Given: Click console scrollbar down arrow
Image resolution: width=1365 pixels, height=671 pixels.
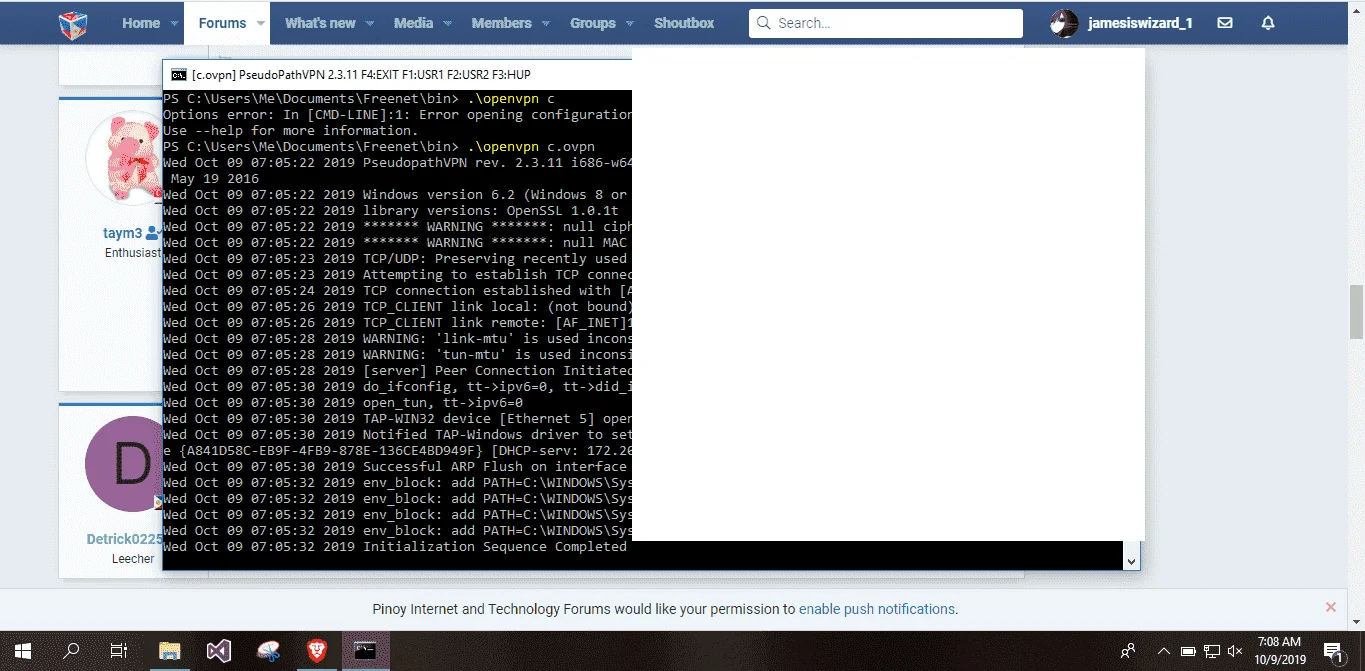Looking at the screenshot, I should pos(1132,562).
